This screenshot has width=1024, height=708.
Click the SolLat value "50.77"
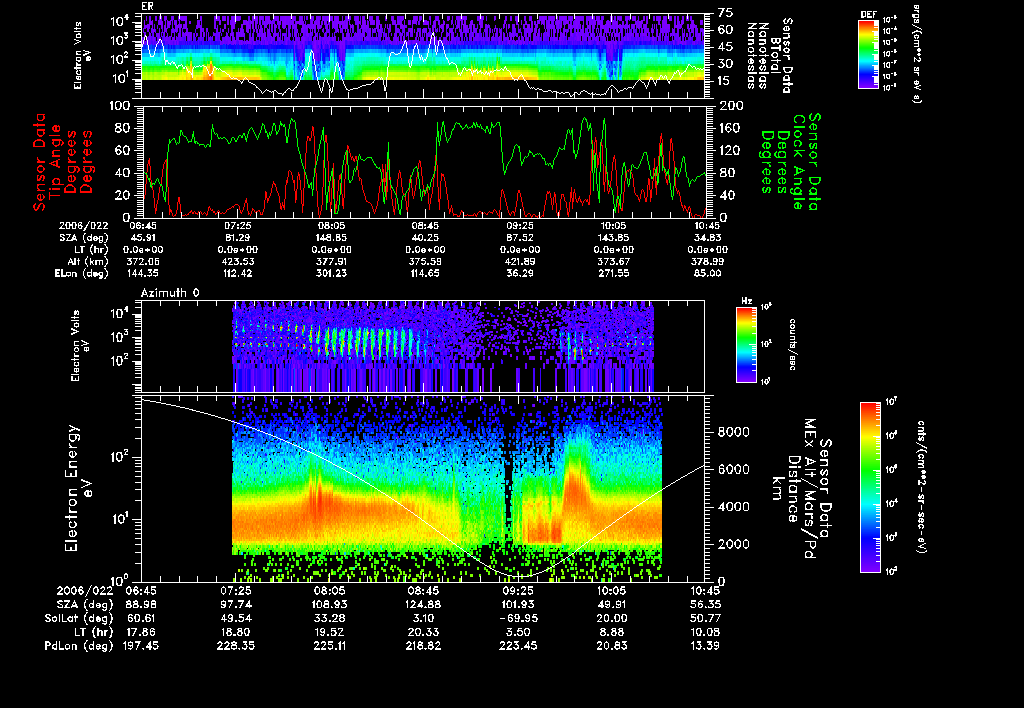(x=705, y=618)
